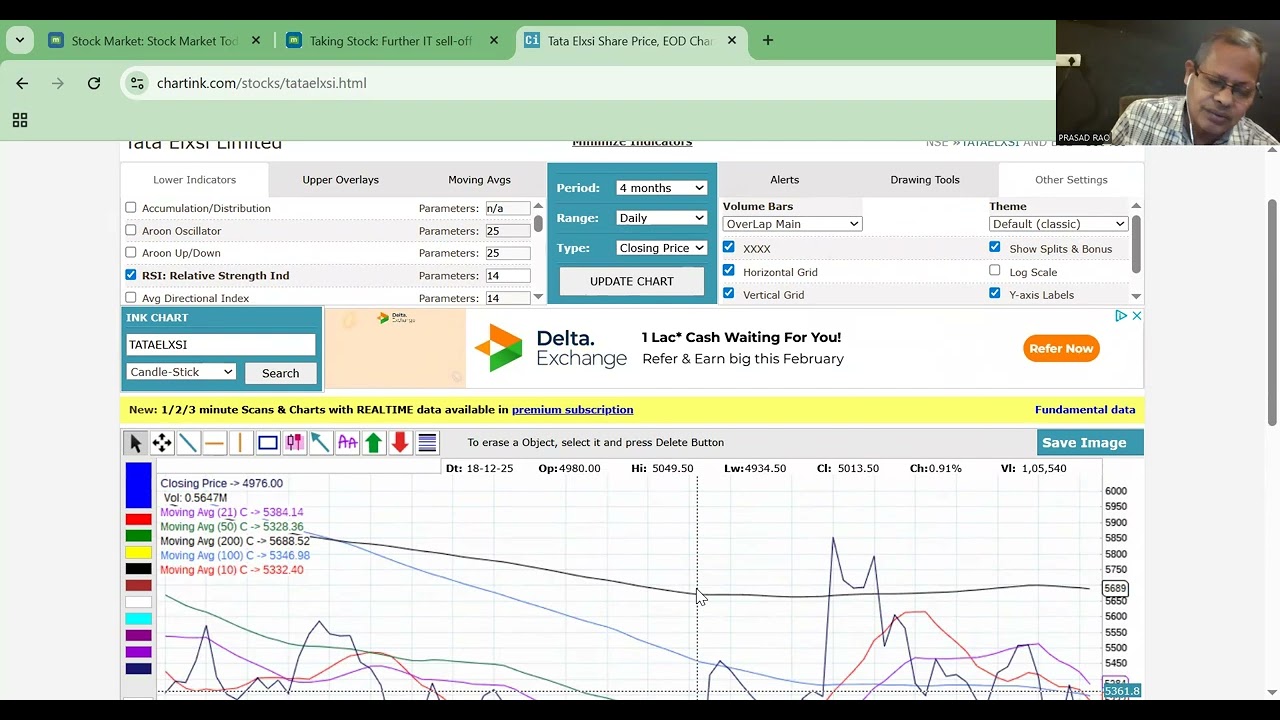This screenshot has height=720, width=1280.
Task: Open the Fundamental data link
Action: pos(1085,410)
